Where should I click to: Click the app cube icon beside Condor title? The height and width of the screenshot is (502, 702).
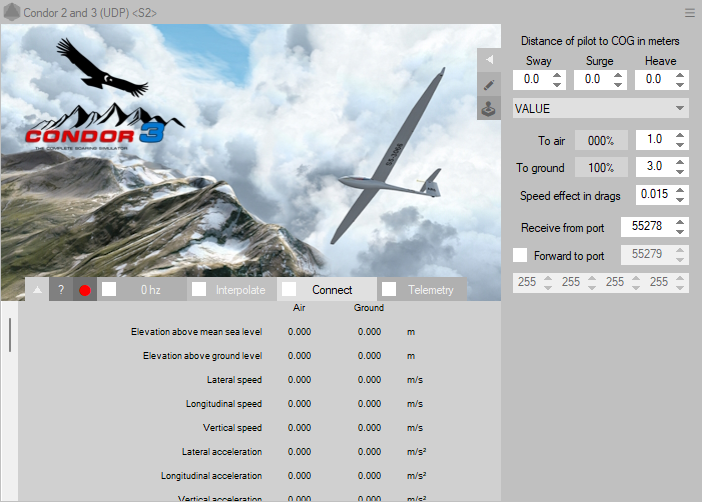tap(12, 13)
